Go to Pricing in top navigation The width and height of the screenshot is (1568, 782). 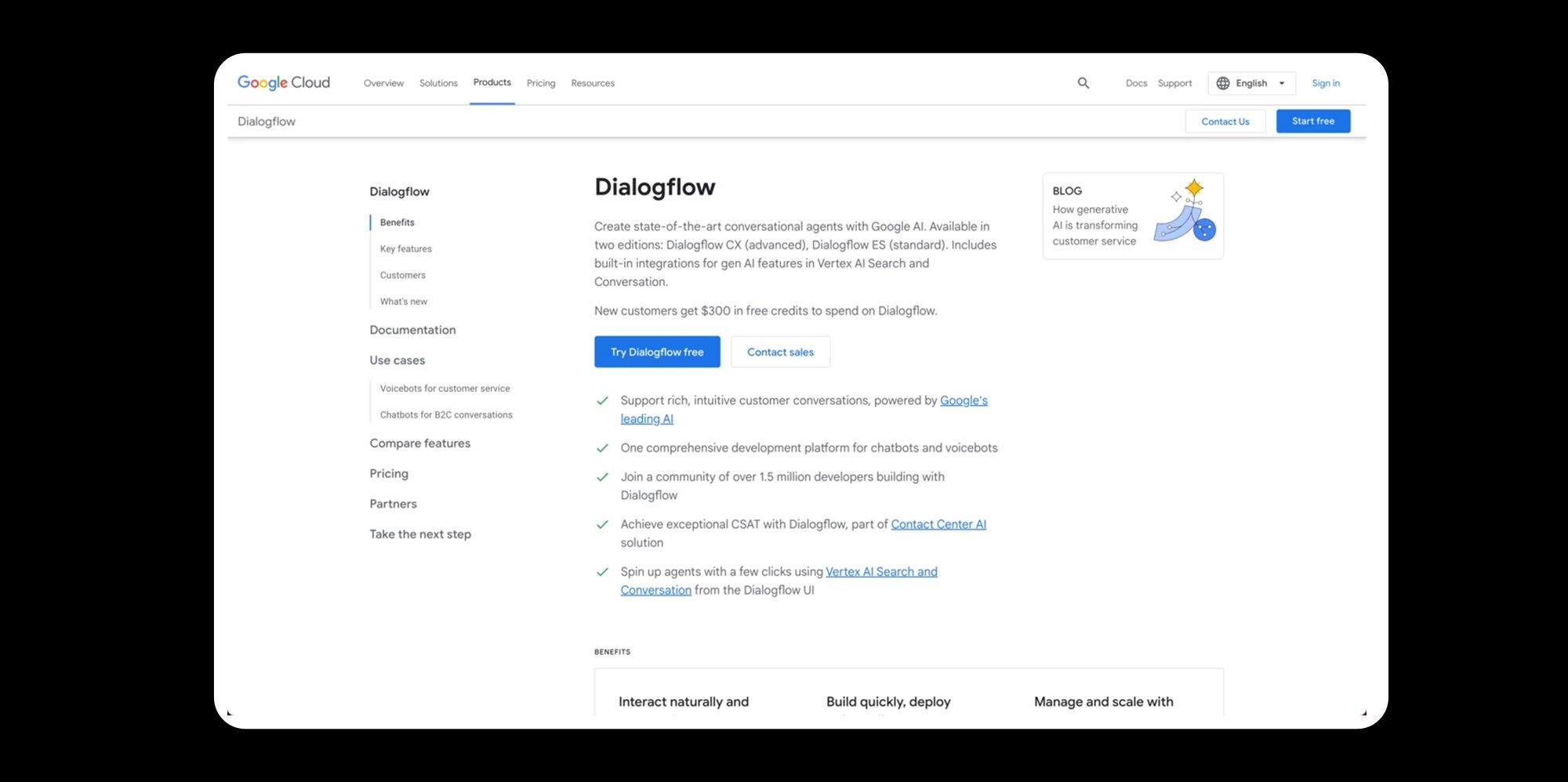[x=541, y=83]
